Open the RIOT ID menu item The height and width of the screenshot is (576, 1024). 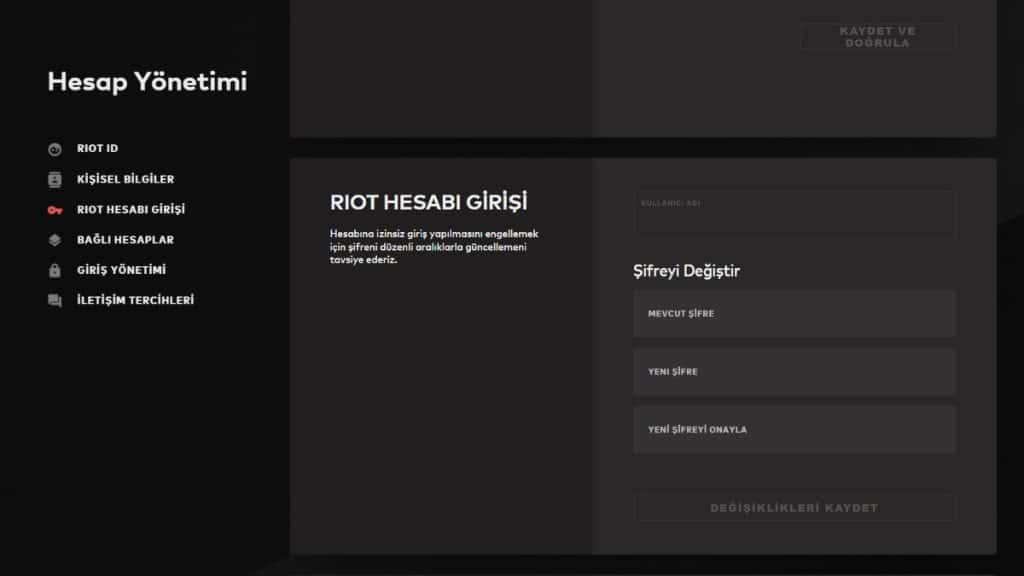(97, 148)
